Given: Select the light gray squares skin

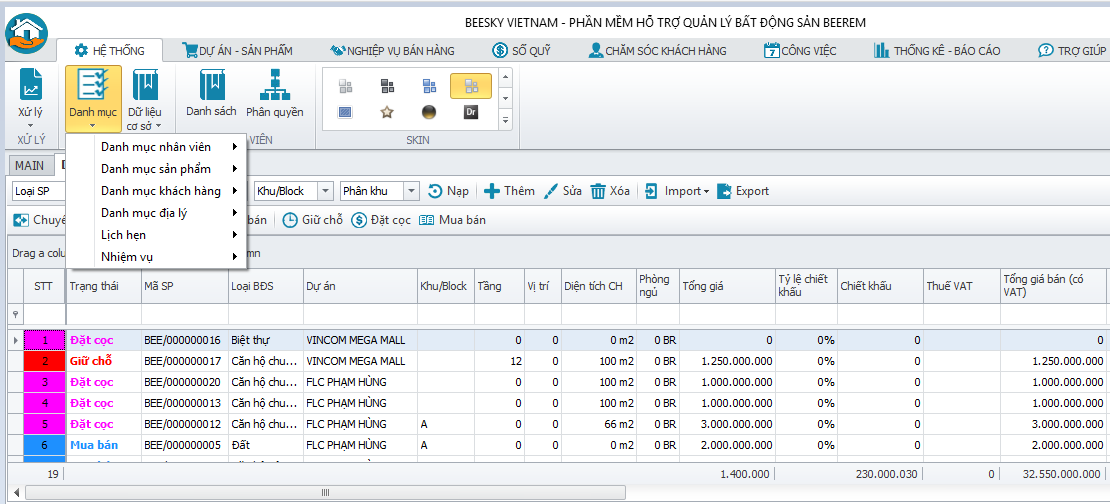Looking at the screenshot, I should [x=345, y=86].
